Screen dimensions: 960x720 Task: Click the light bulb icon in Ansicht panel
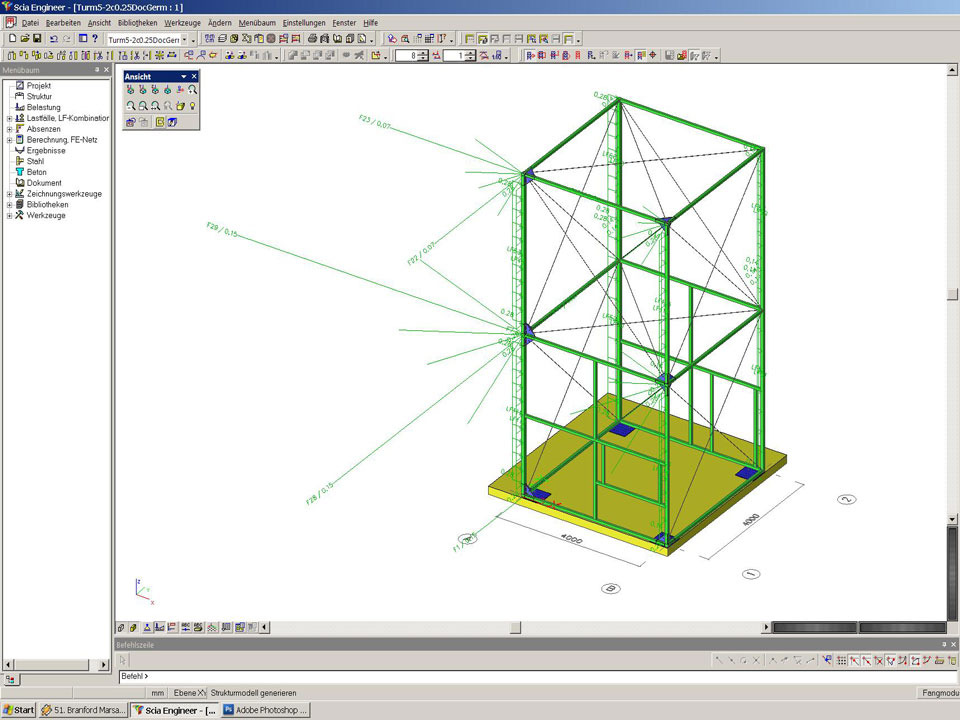tap(192, 105)
